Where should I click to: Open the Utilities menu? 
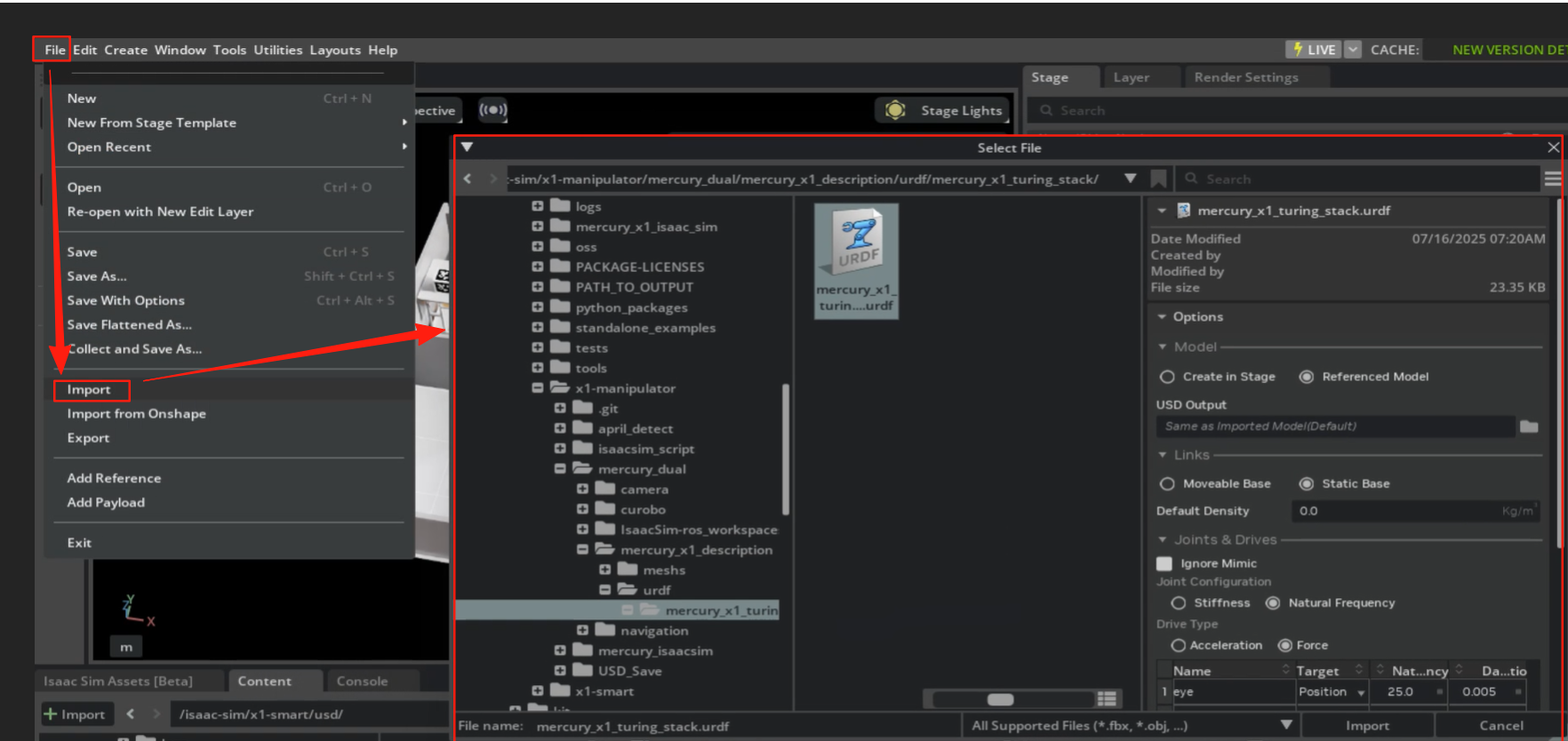(278, 50)
